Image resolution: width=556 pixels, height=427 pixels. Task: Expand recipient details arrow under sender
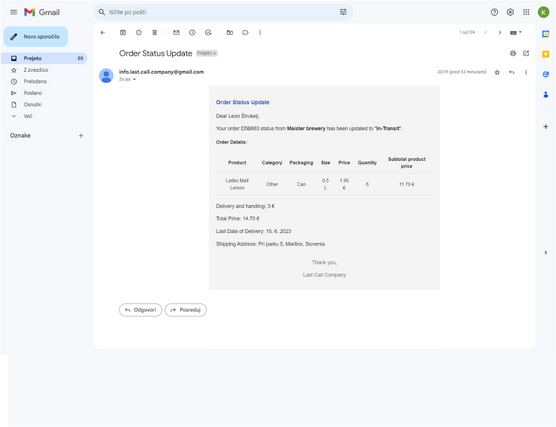[134, 79]
